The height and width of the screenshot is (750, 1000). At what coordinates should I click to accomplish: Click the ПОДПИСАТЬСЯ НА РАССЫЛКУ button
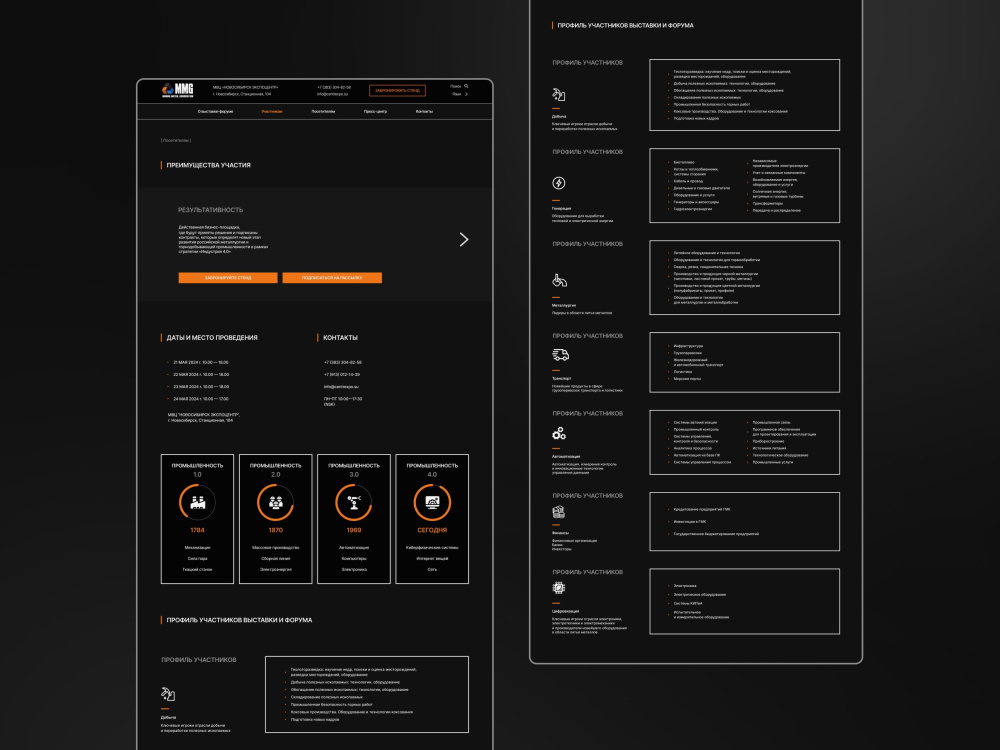332,278
